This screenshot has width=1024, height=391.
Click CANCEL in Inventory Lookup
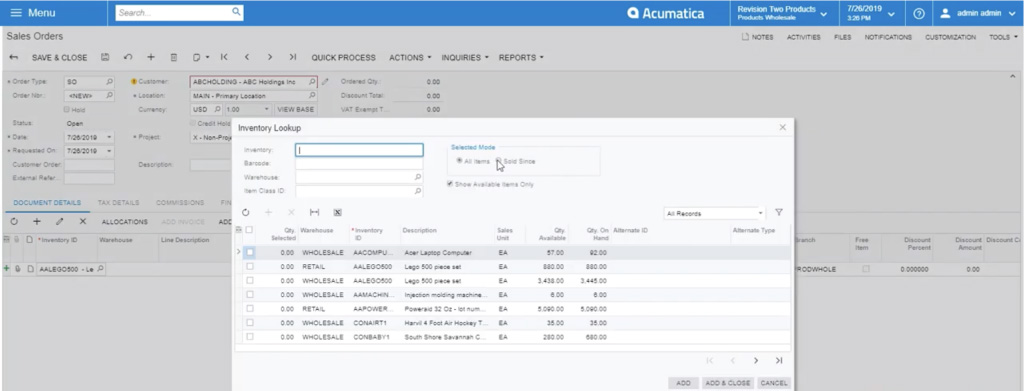tap(774, 383)
